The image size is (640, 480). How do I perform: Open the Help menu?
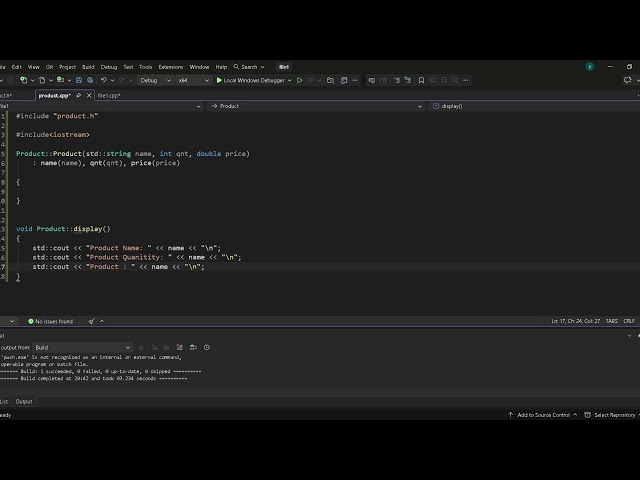[x=221, y=67]
